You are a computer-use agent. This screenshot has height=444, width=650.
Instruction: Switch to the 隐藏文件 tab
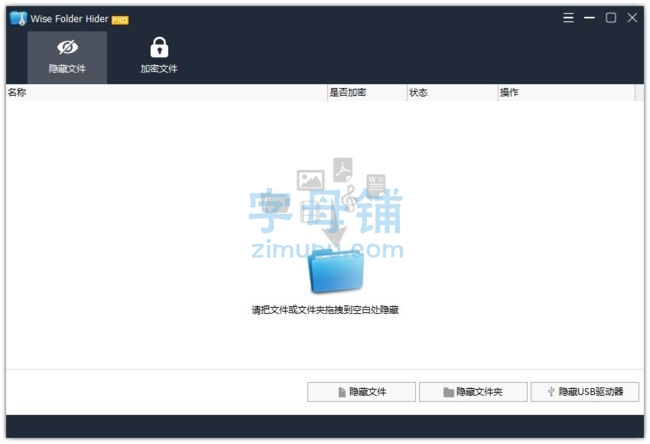67,57
